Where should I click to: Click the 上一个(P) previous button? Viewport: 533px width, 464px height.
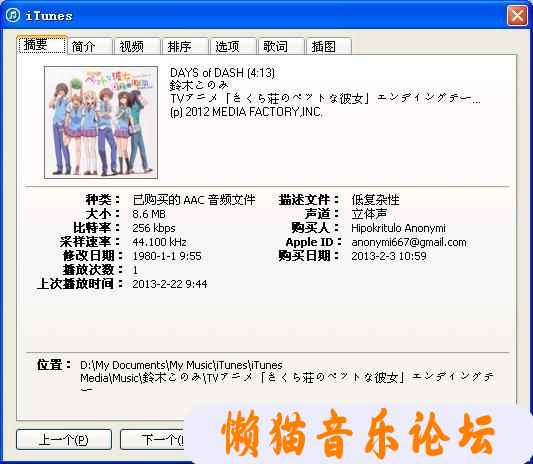click(x=64, y=440)
